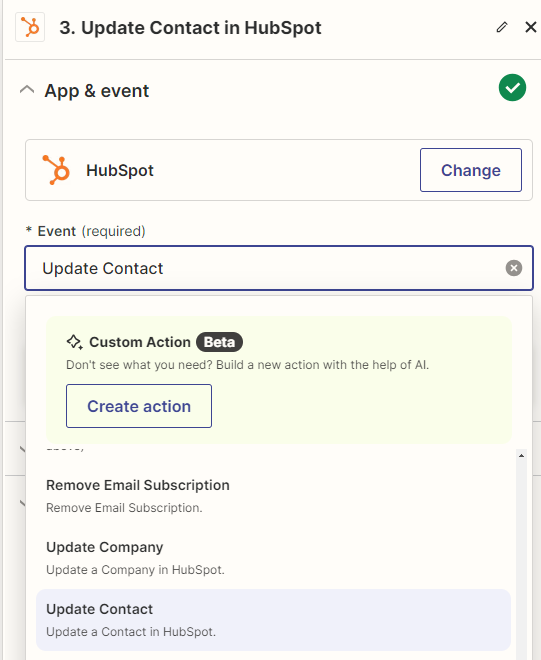Click the Custom Action sparkle icon

click(x=75, y=342)
